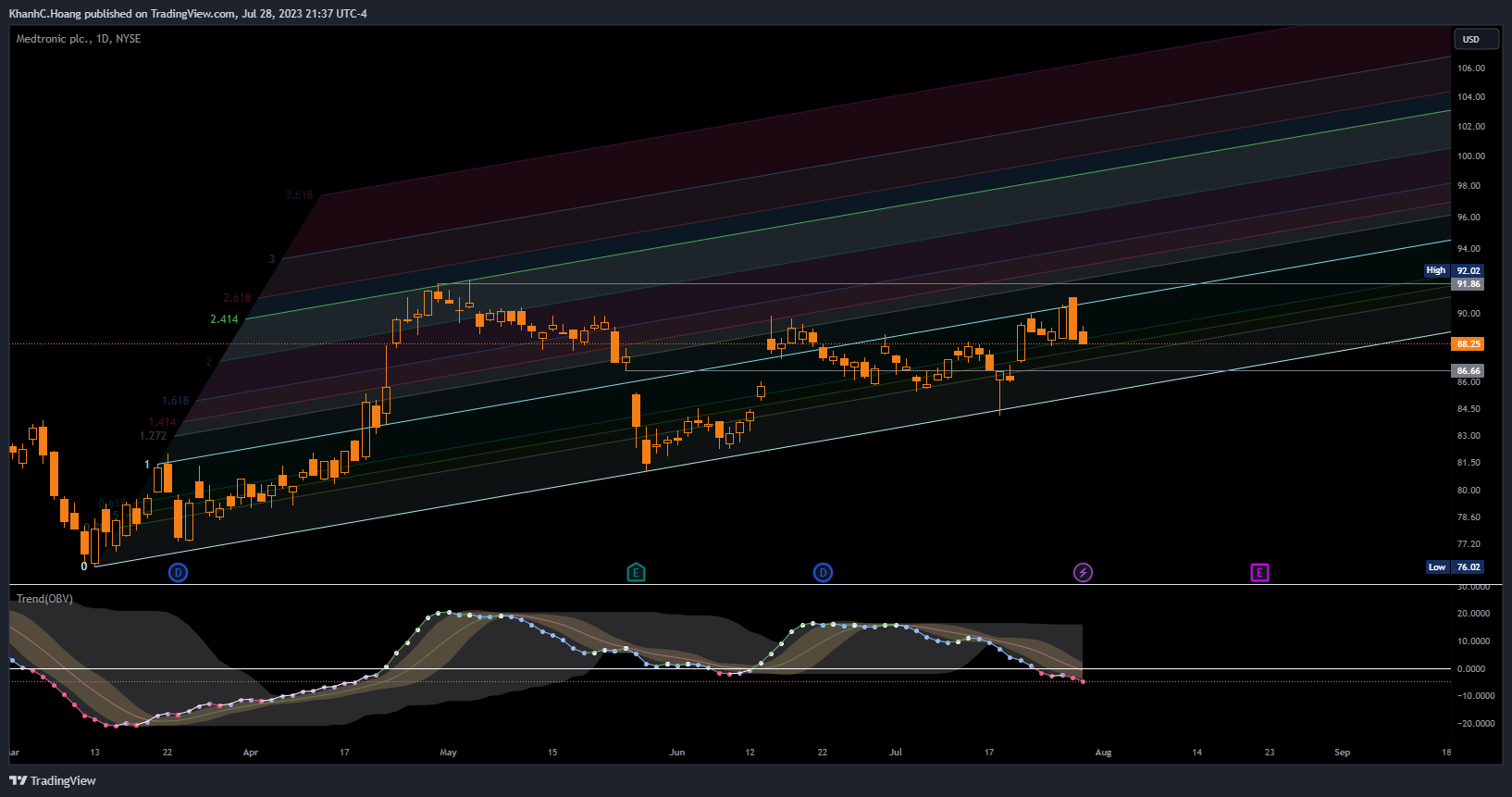Screen dimensions: 1512x797
Task: Select the green 2.414 Fibonacci level label
Action: pos(224,319)
